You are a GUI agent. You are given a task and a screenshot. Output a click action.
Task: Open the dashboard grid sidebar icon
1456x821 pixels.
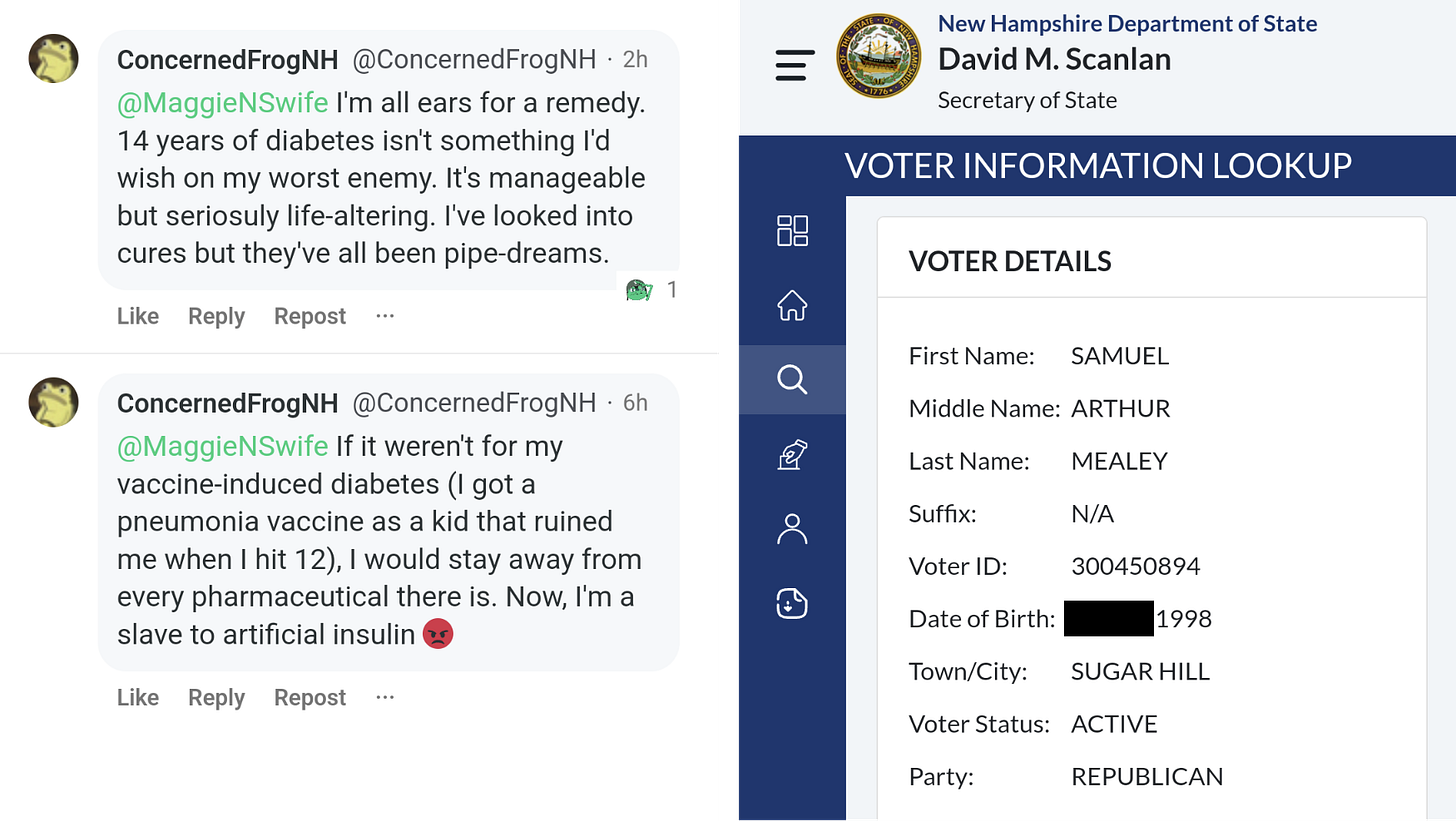792,230
